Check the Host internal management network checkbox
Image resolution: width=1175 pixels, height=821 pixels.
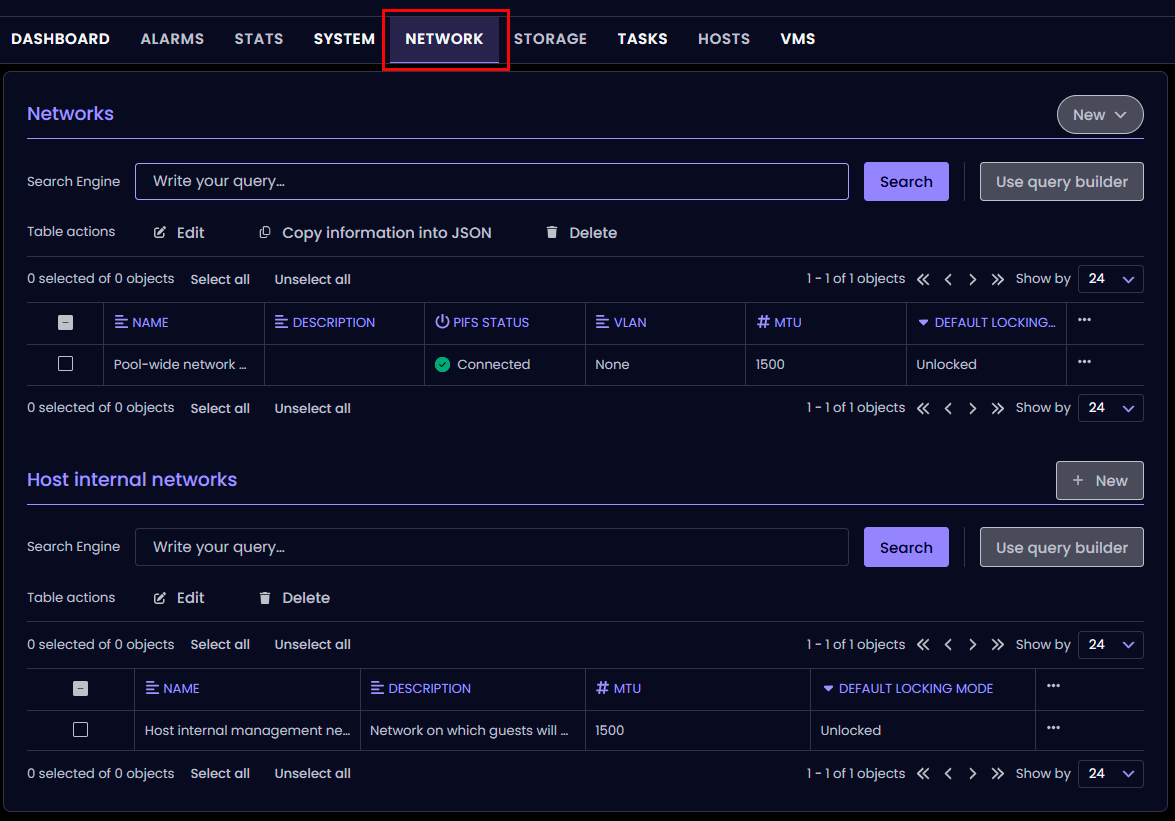coord(81,730)
